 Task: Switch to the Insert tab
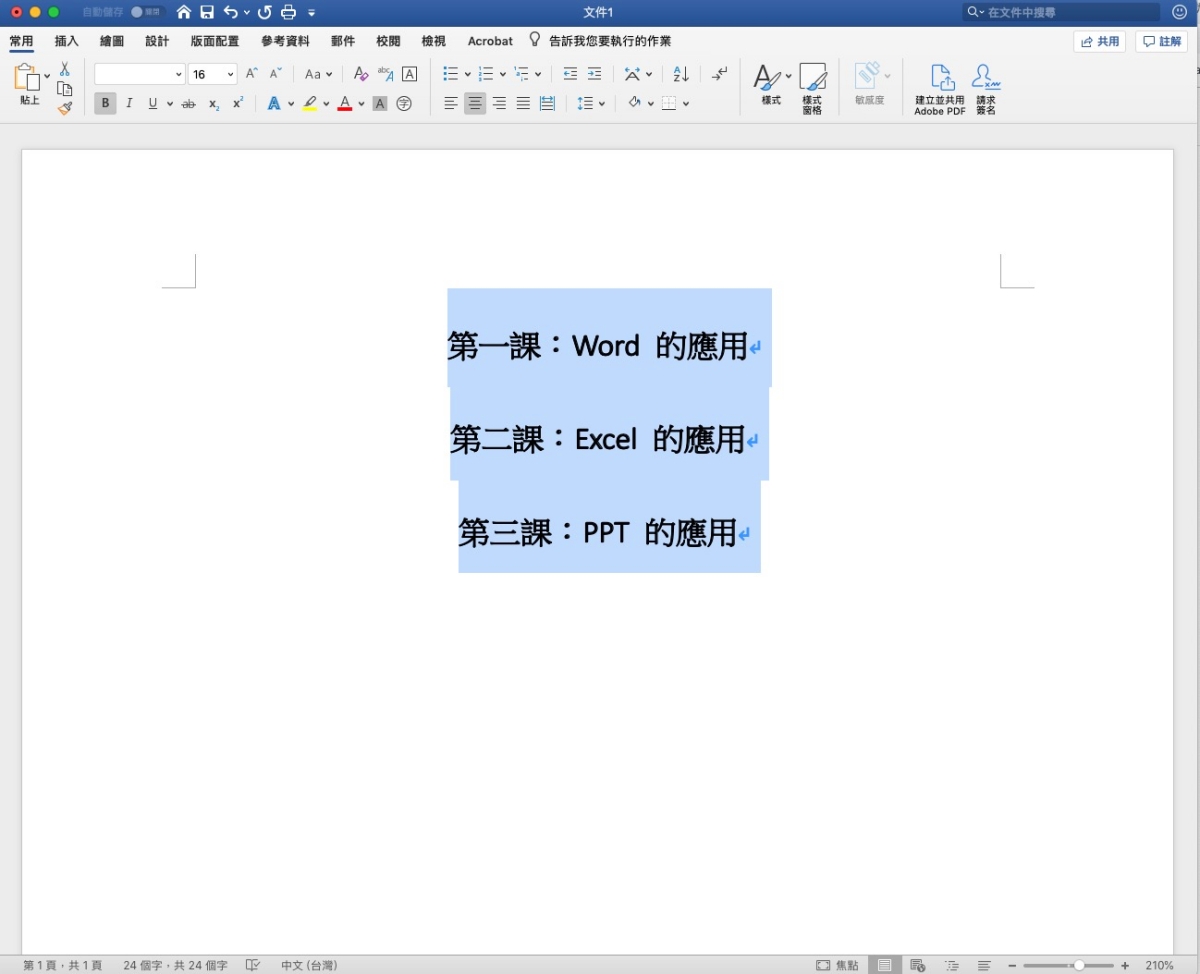[67, 41]
